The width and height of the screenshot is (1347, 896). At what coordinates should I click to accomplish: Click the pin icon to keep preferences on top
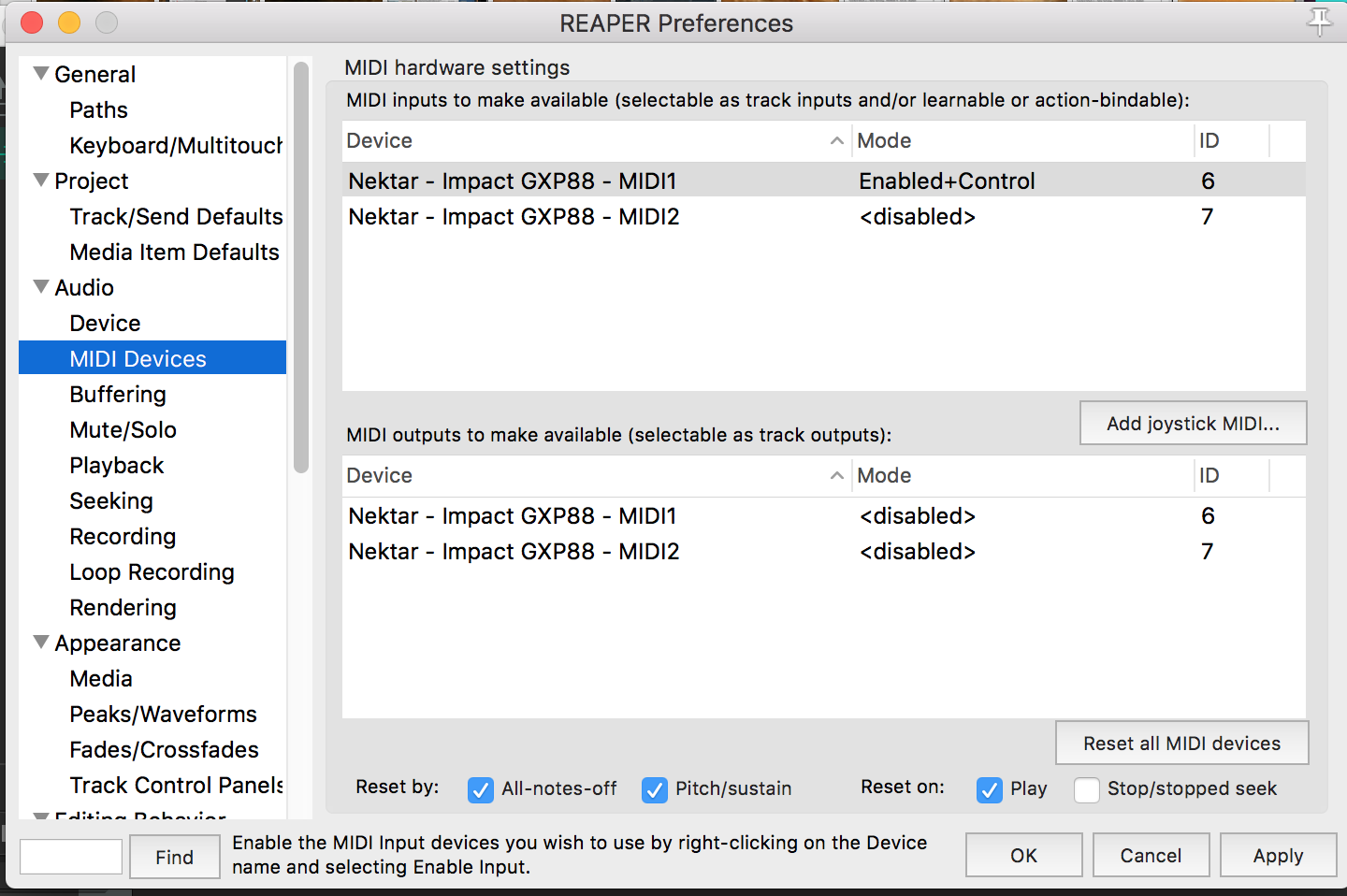pyautogui.click(x=1320, y=22)
